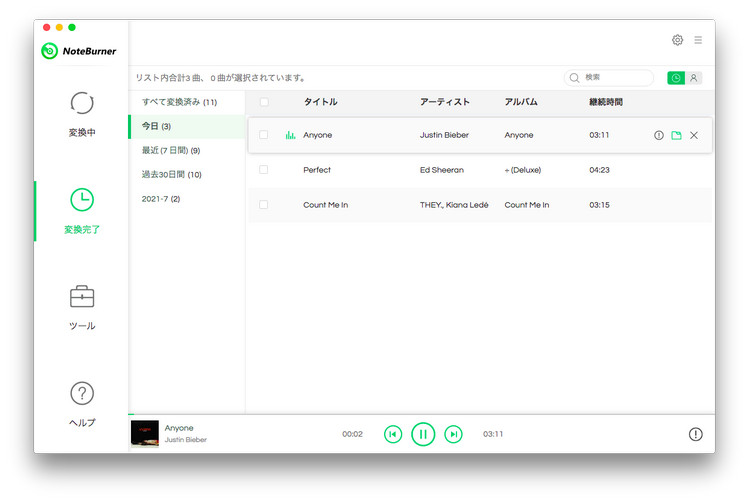The image size is (749, 502).
Task: Tick the checkbox for Anyone
Action: point(263,135)
